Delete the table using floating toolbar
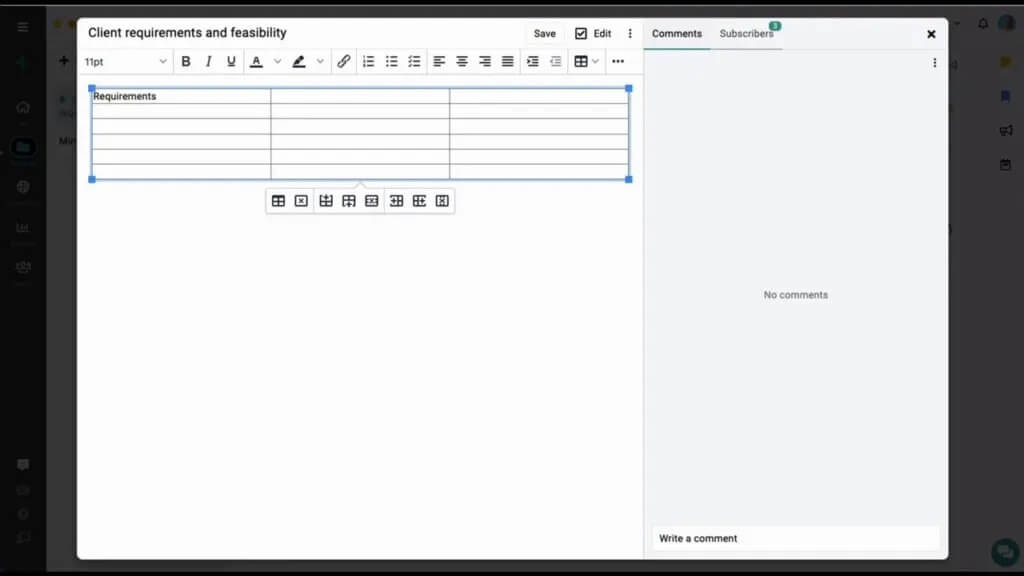 (301, 201)
